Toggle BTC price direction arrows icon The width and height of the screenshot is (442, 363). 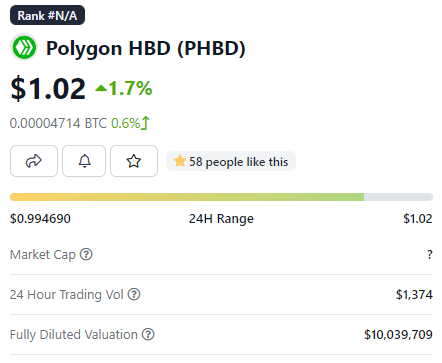145,123
